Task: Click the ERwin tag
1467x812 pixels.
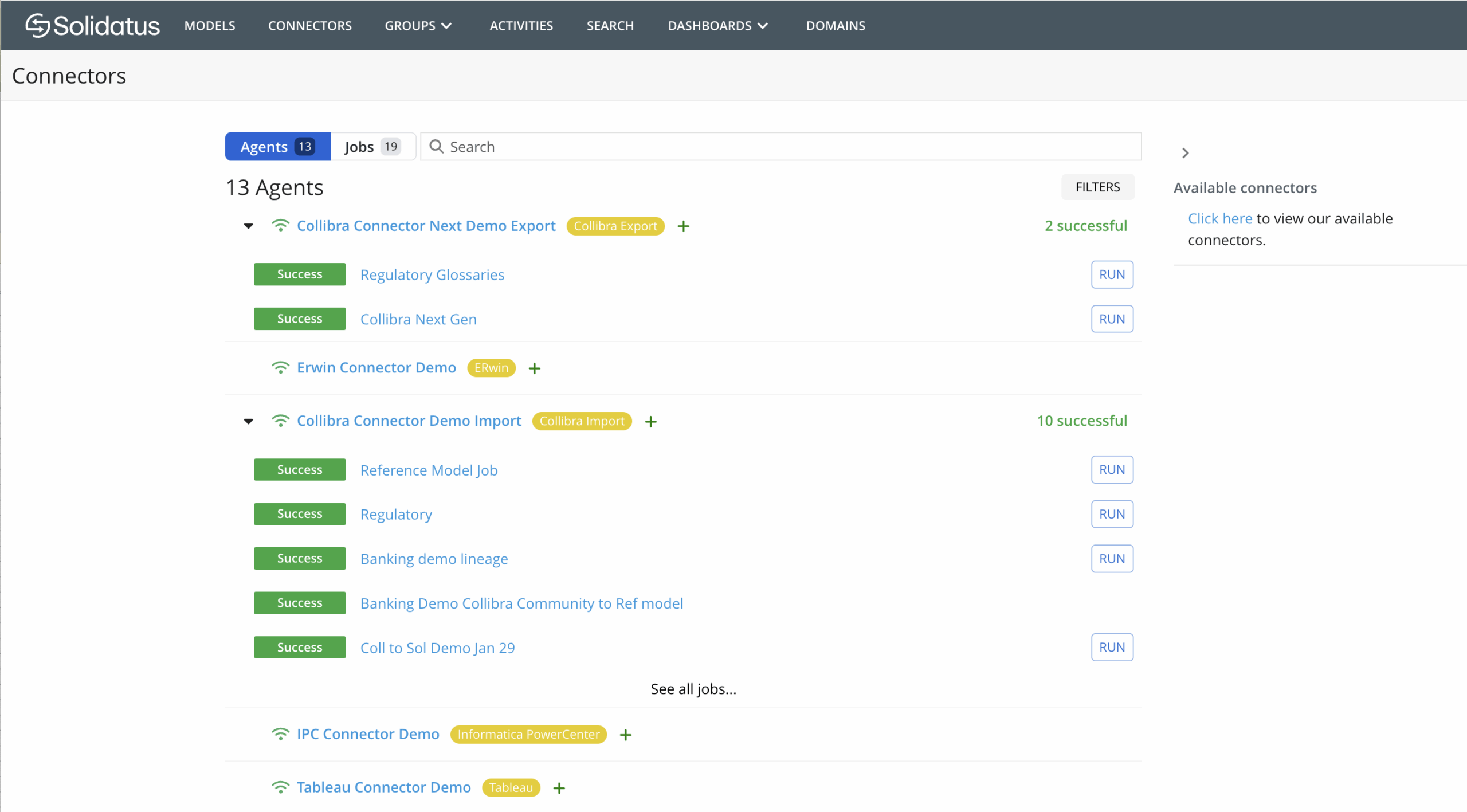Action: click(x=492, y=368)
